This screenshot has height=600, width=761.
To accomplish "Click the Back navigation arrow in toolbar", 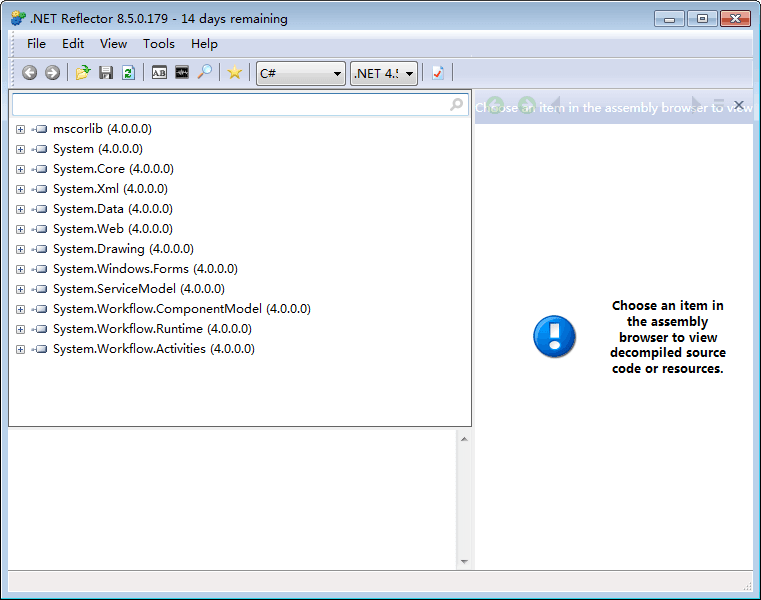I will coord(29,73).
